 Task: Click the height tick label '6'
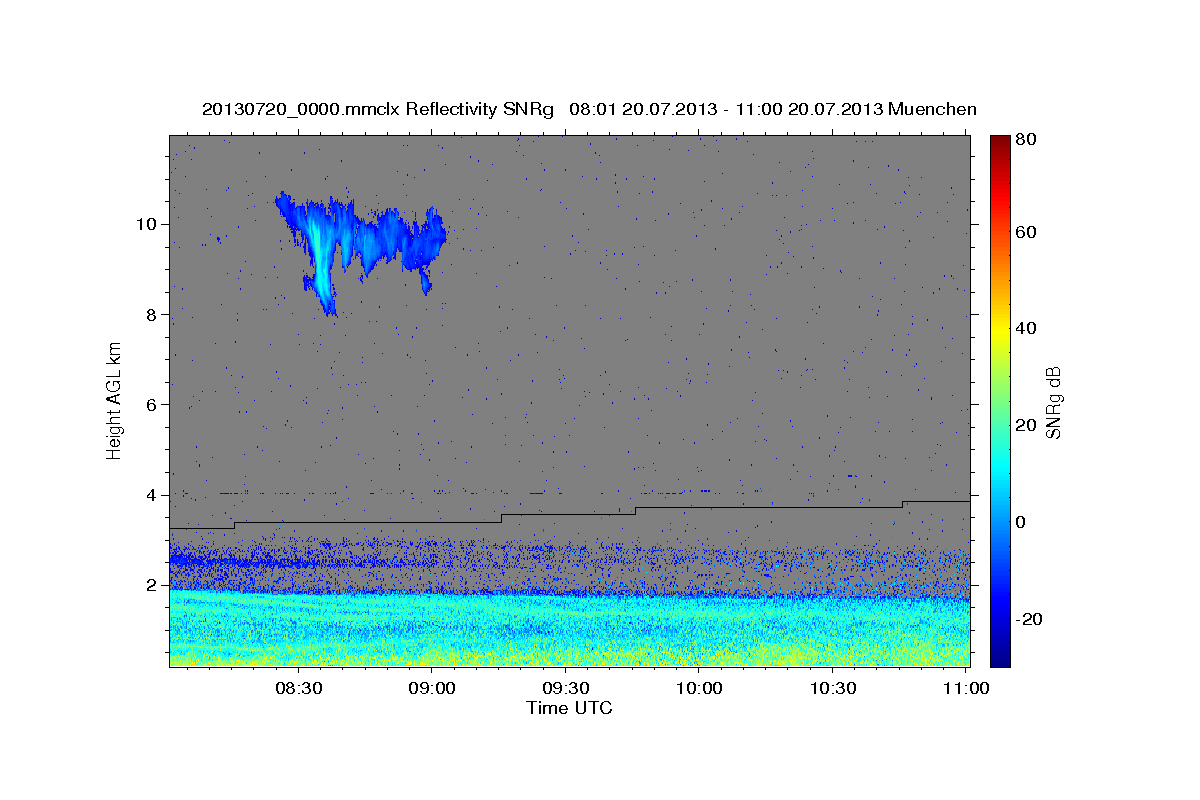click(x=153, y=404)
